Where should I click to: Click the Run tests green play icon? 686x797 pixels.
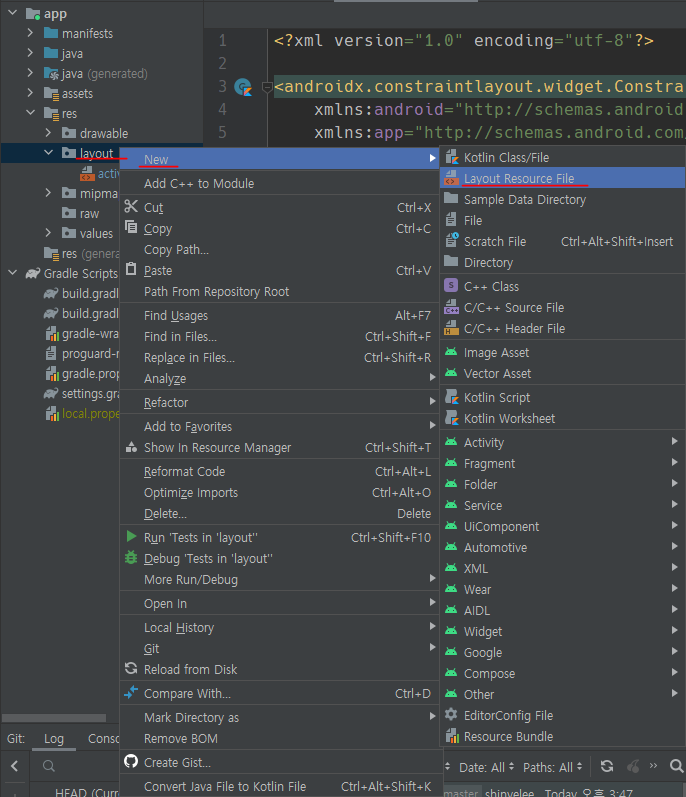click(131, 537)
